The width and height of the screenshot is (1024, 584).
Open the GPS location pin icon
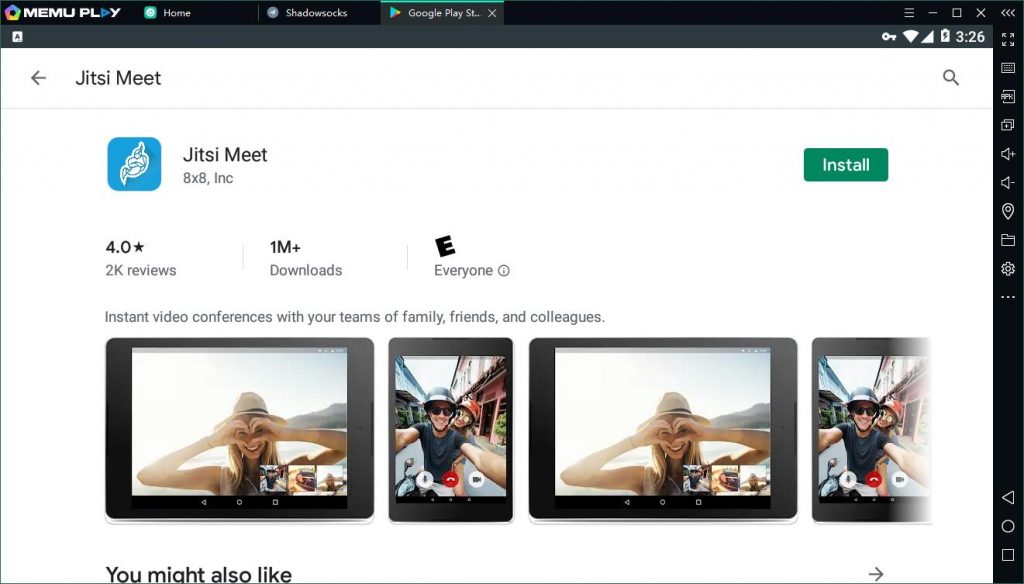(1008, 211)
